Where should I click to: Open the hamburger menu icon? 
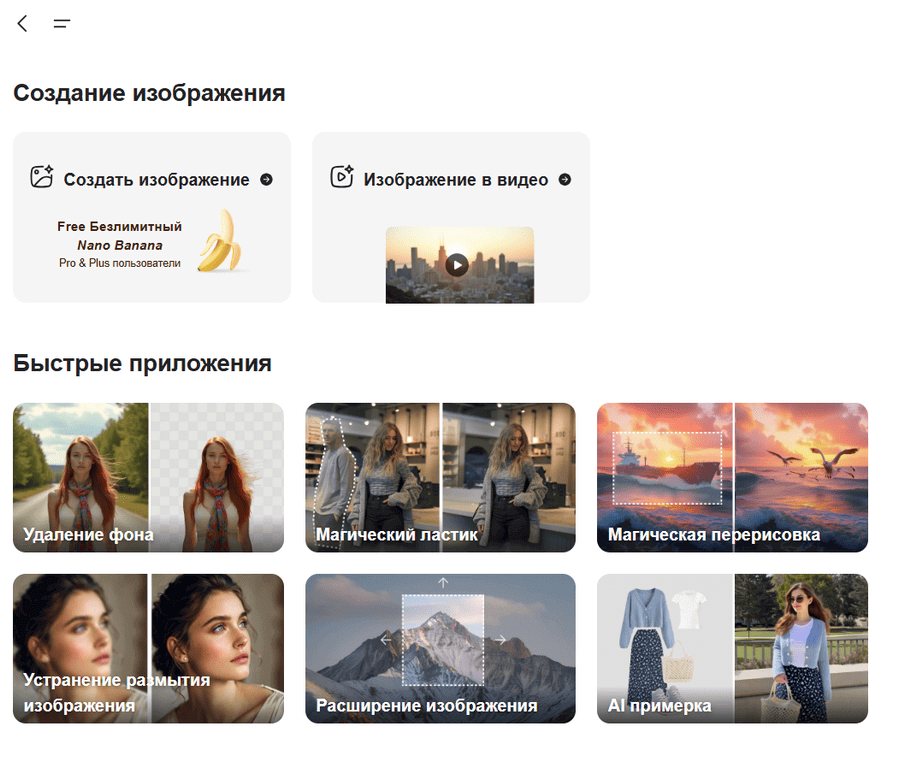coord(62,24)
